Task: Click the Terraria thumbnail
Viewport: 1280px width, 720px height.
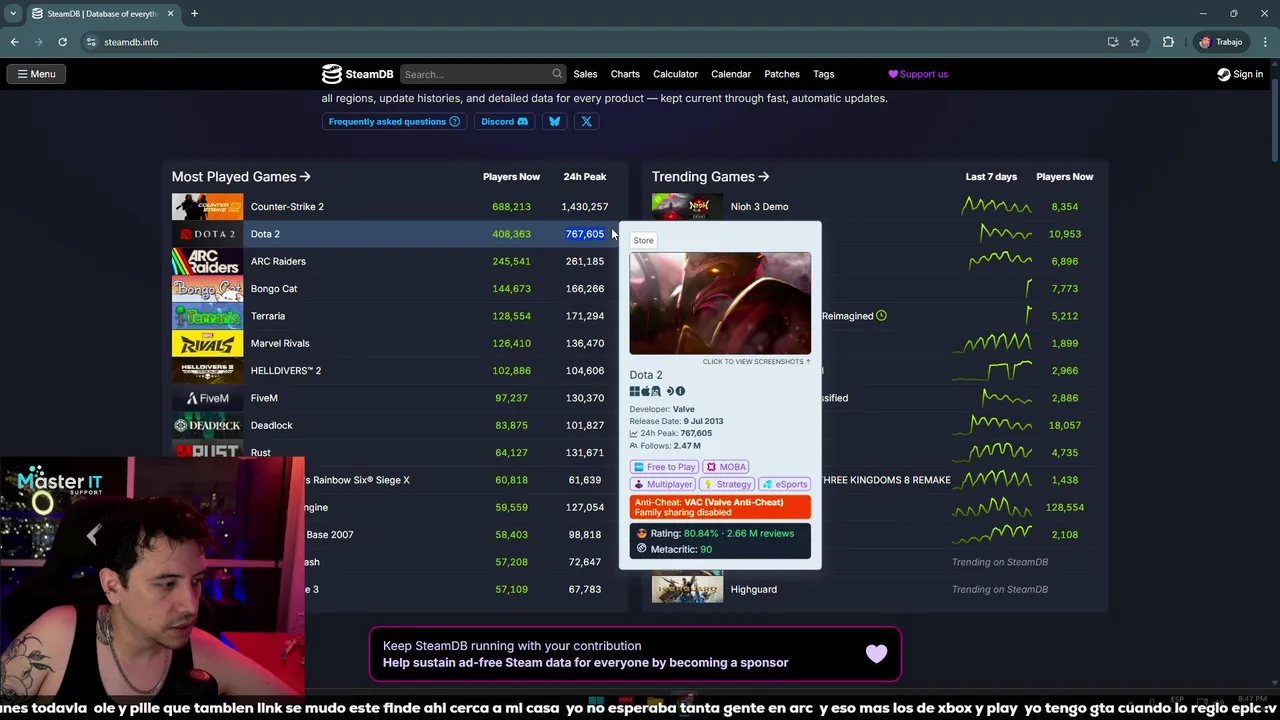Action: coord(207,316)
